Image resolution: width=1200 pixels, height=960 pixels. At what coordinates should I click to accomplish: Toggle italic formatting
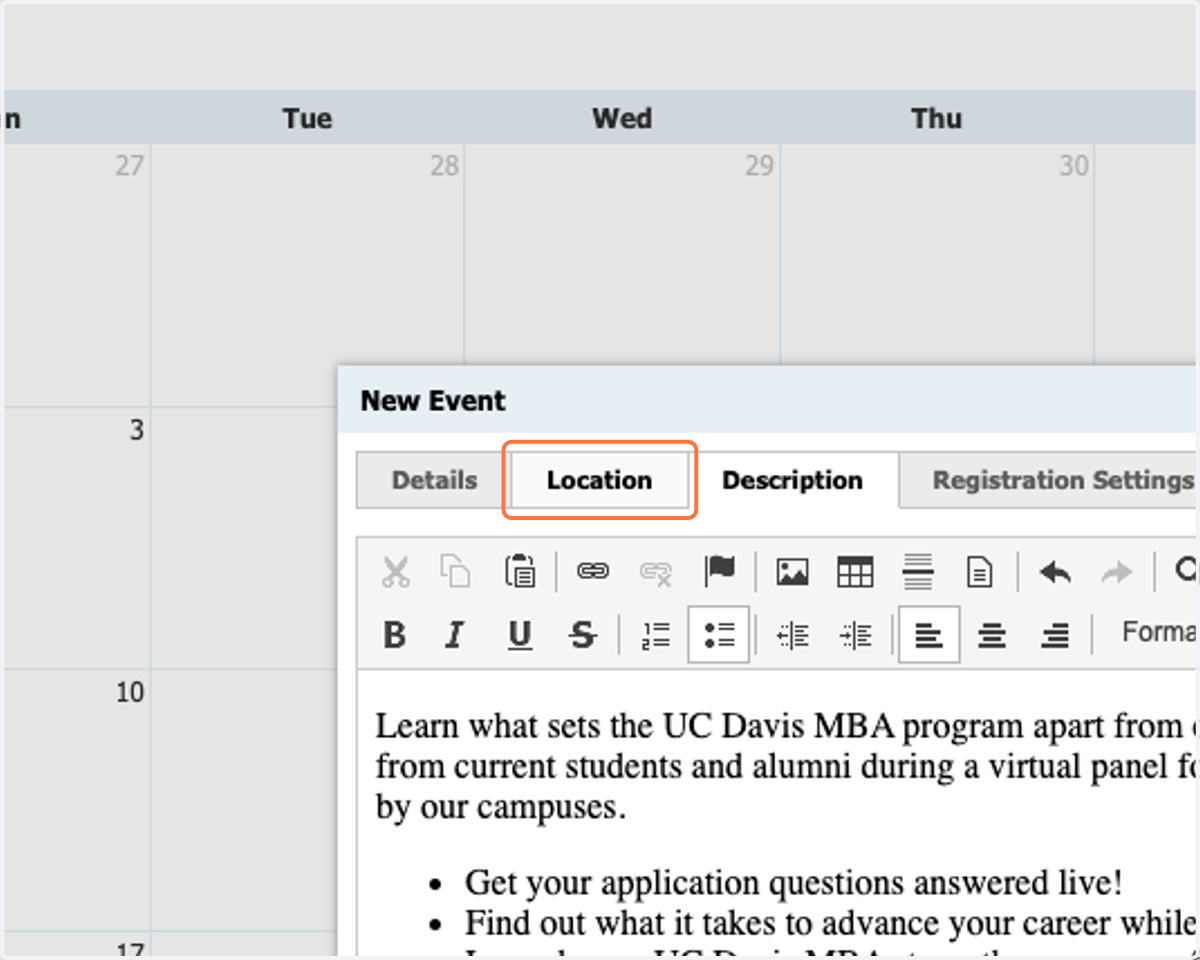[456, 635]
